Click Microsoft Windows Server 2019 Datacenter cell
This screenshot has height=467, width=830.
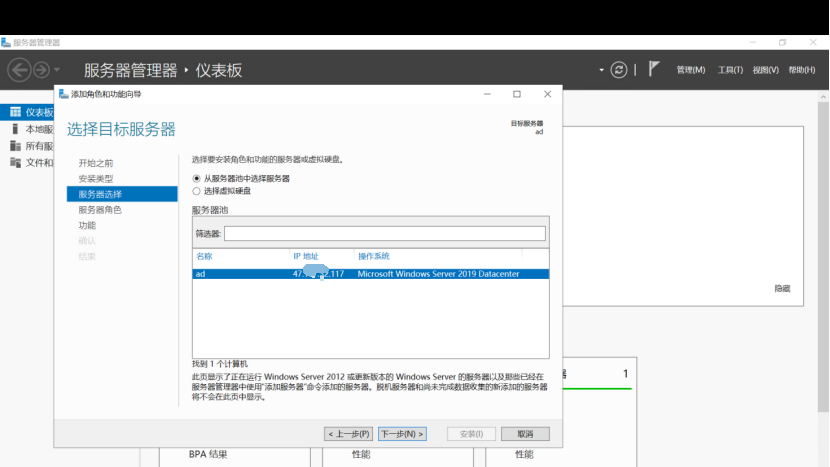pos(438,274)
